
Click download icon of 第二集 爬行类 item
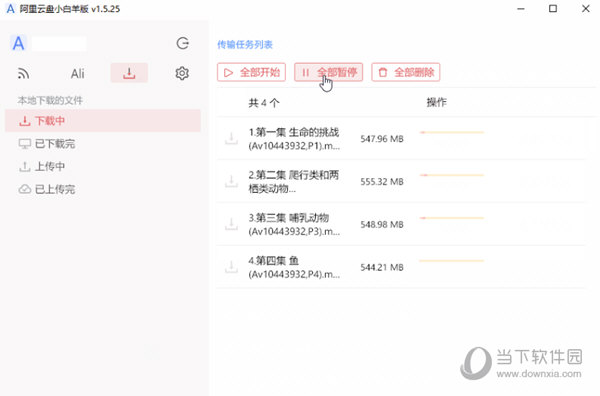[231, 181]
